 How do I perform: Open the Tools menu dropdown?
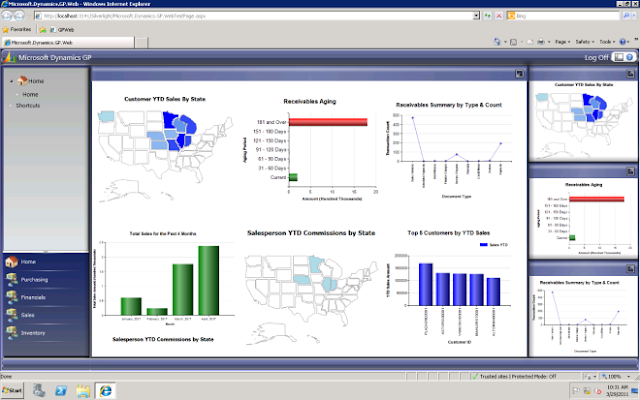pyautogui.click(x=607, y=42)
